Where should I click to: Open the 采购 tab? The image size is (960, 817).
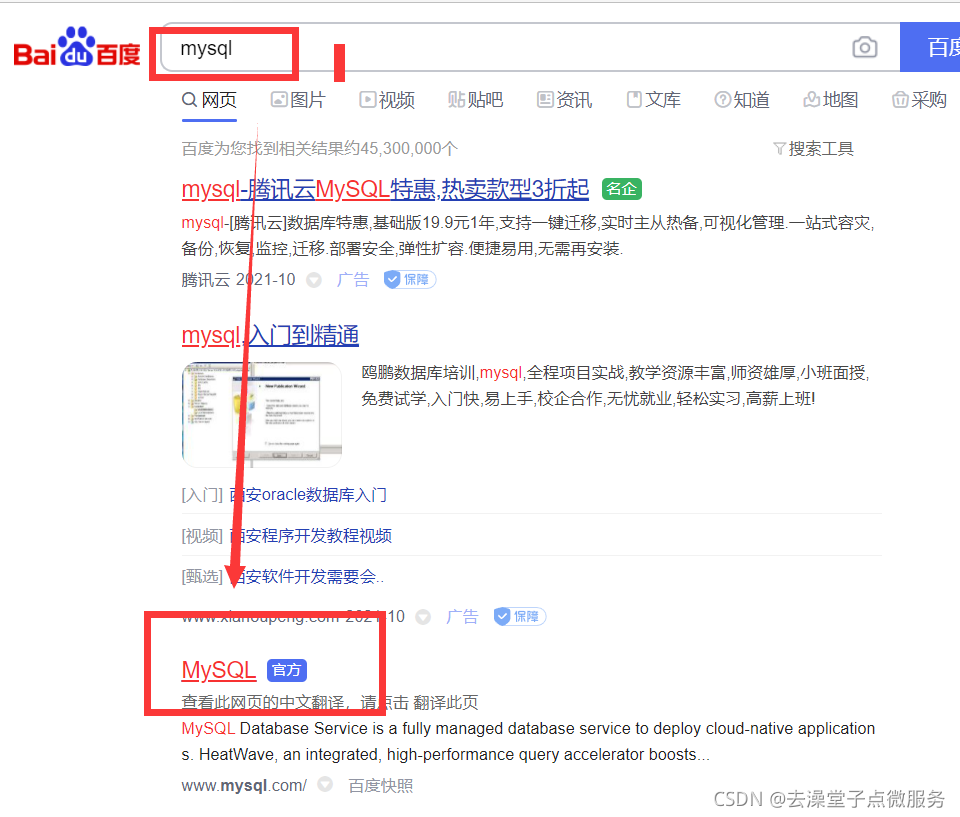coord(920,100)
